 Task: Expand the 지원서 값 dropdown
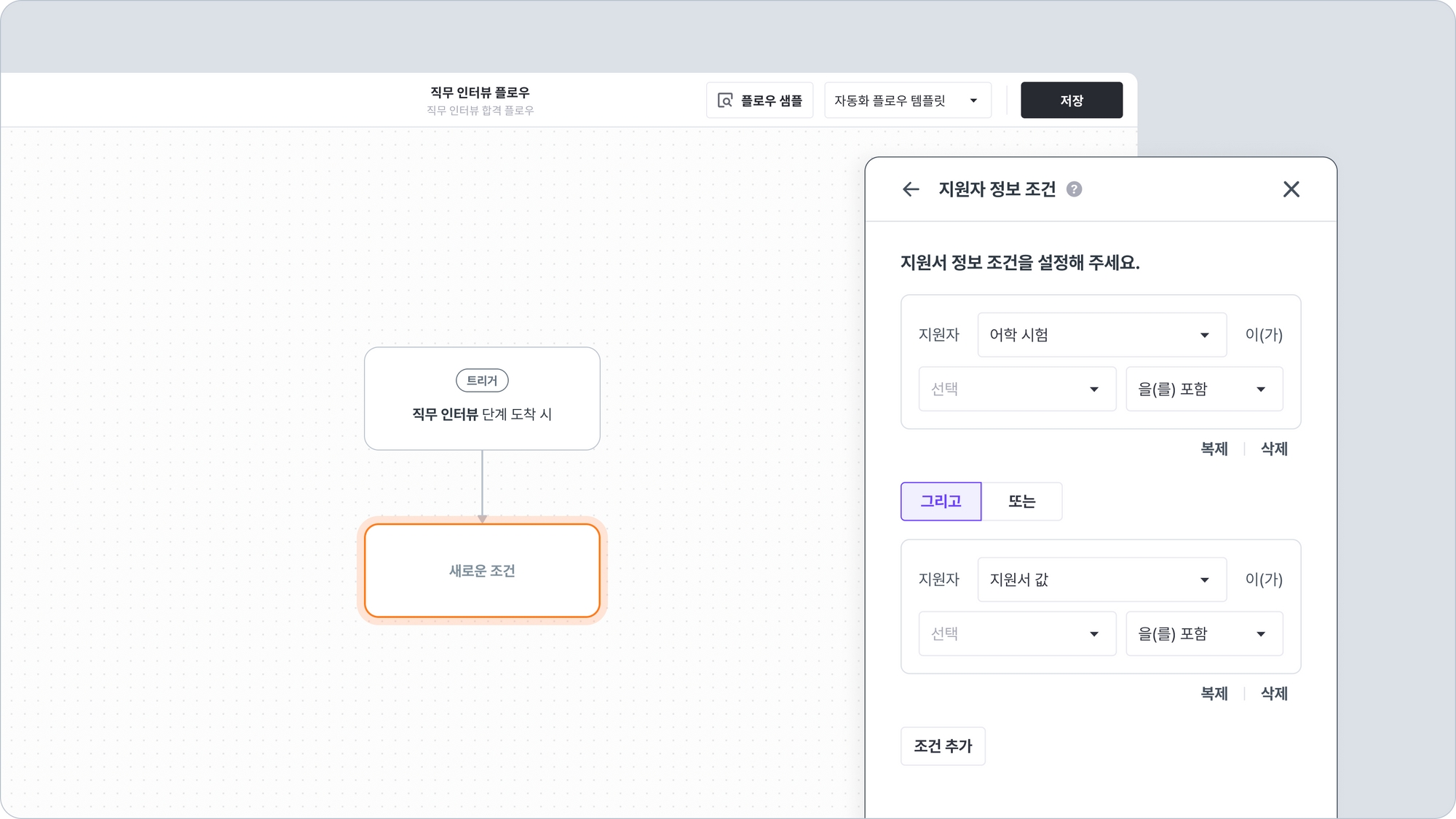click(1101, 579)
